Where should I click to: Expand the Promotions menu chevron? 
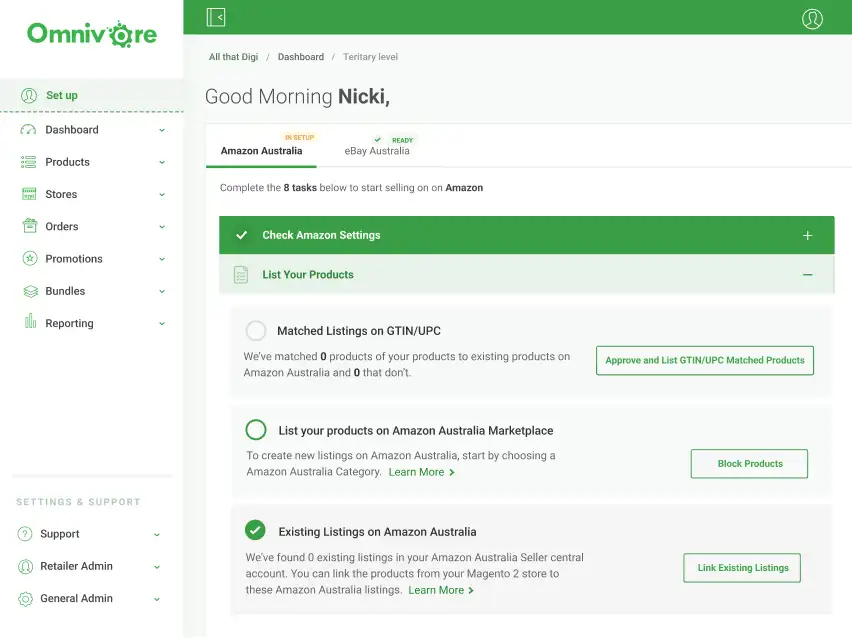tap(162, 259)
